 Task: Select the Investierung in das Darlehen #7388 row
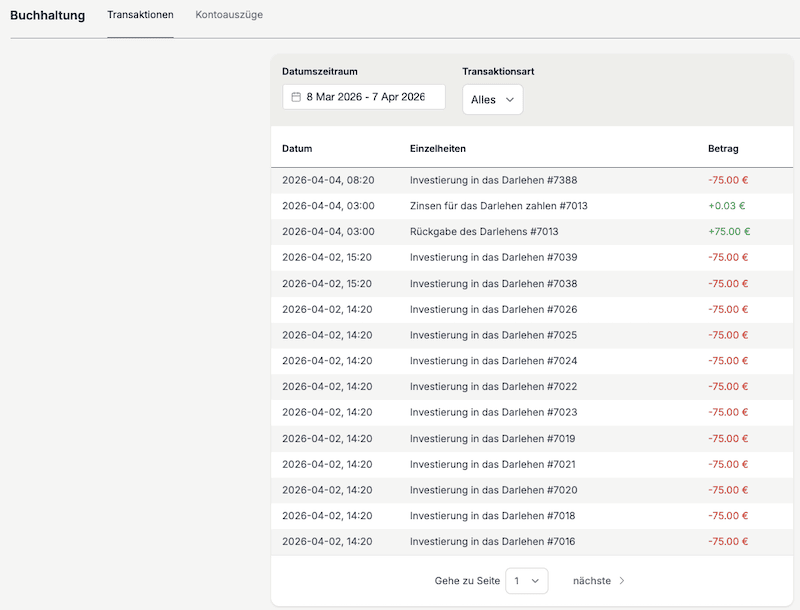[x=493, y=180]
